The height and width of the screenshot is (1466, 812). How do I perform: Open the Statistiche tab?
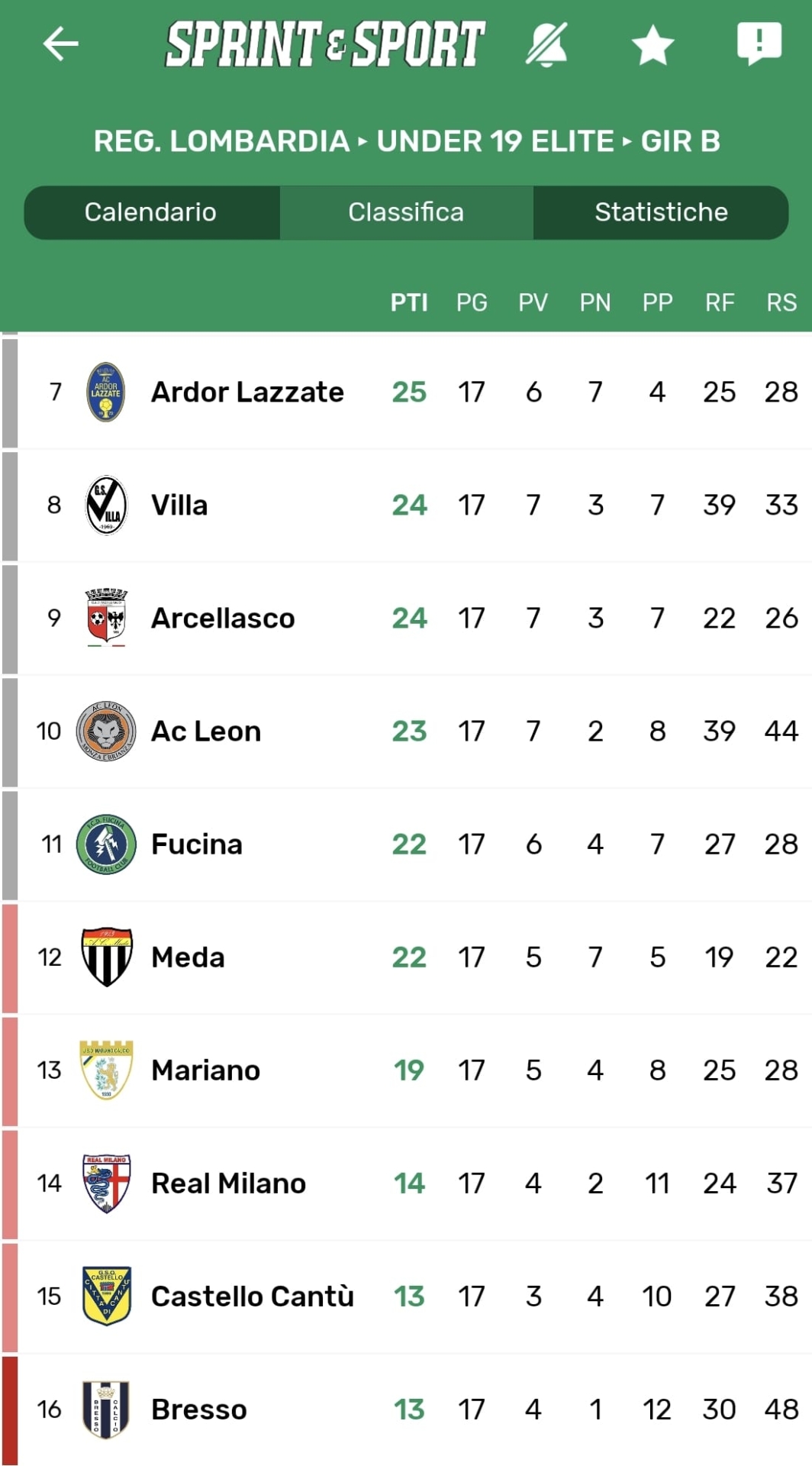pos(661,212)
